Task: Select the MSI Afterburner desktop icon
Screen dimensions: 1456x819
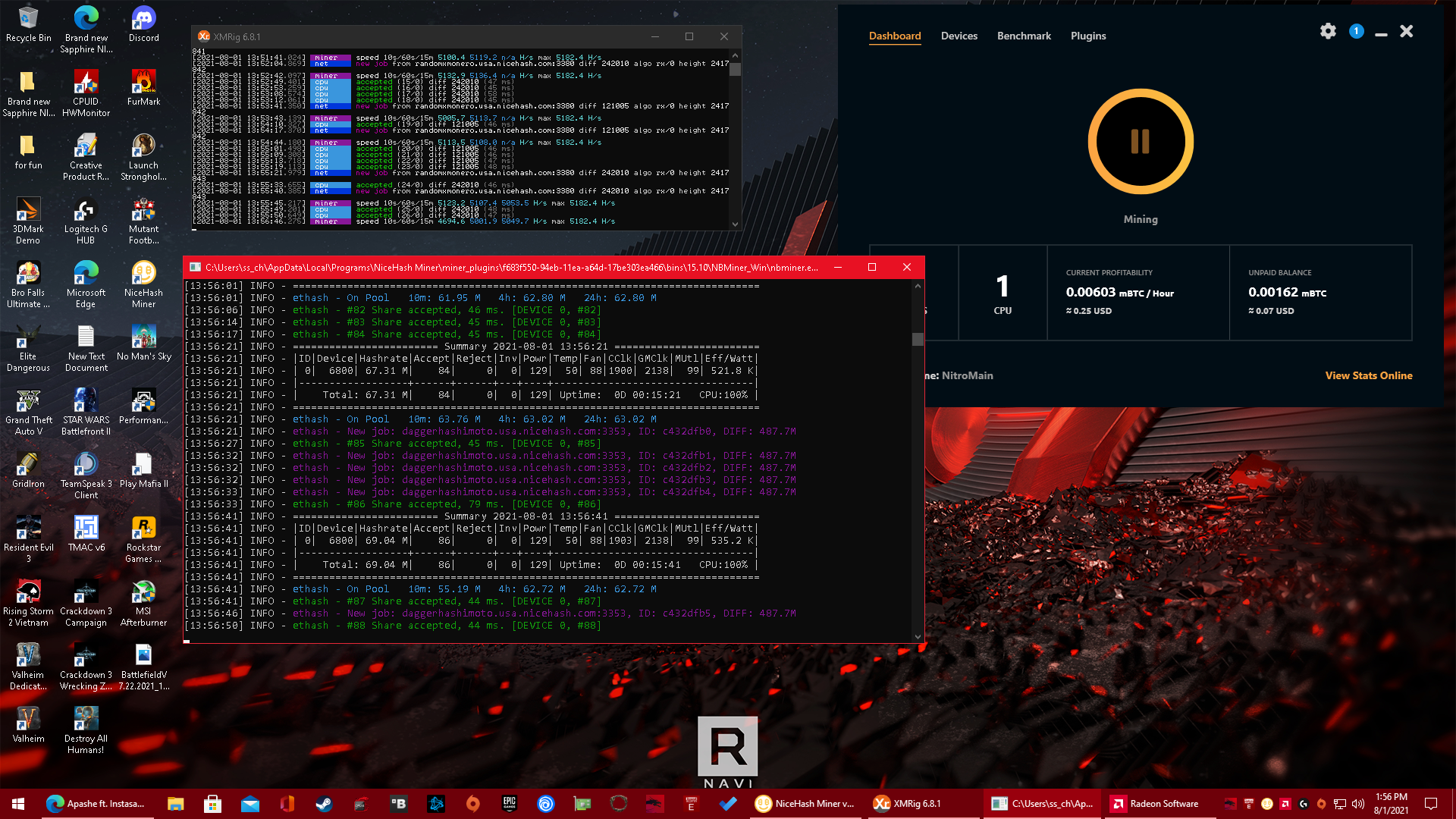Action: tap(143, 604)
